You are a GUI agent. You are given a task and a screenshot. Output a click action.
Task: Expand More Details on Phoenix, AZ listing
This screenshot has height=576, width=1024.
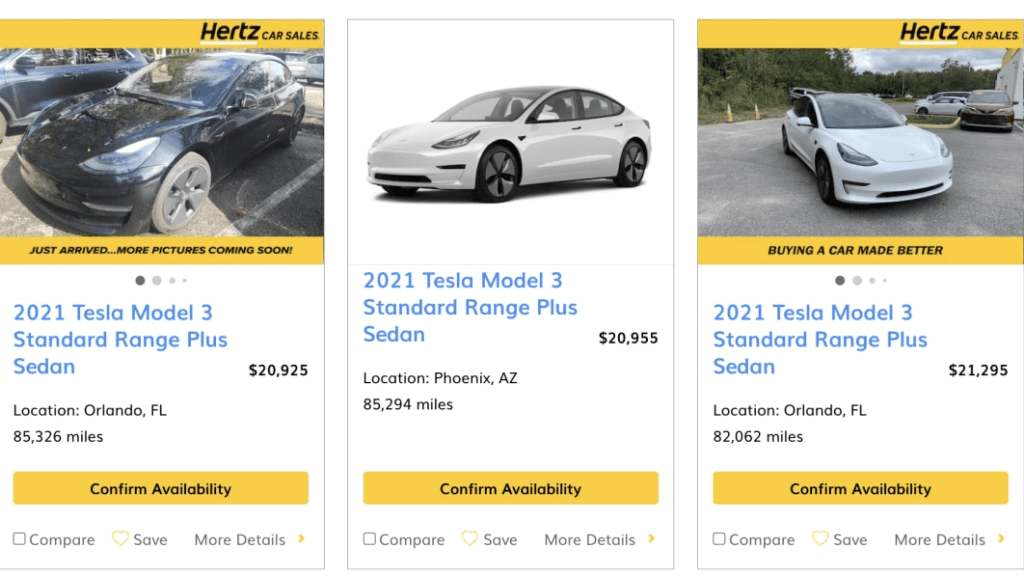[651, 539]
